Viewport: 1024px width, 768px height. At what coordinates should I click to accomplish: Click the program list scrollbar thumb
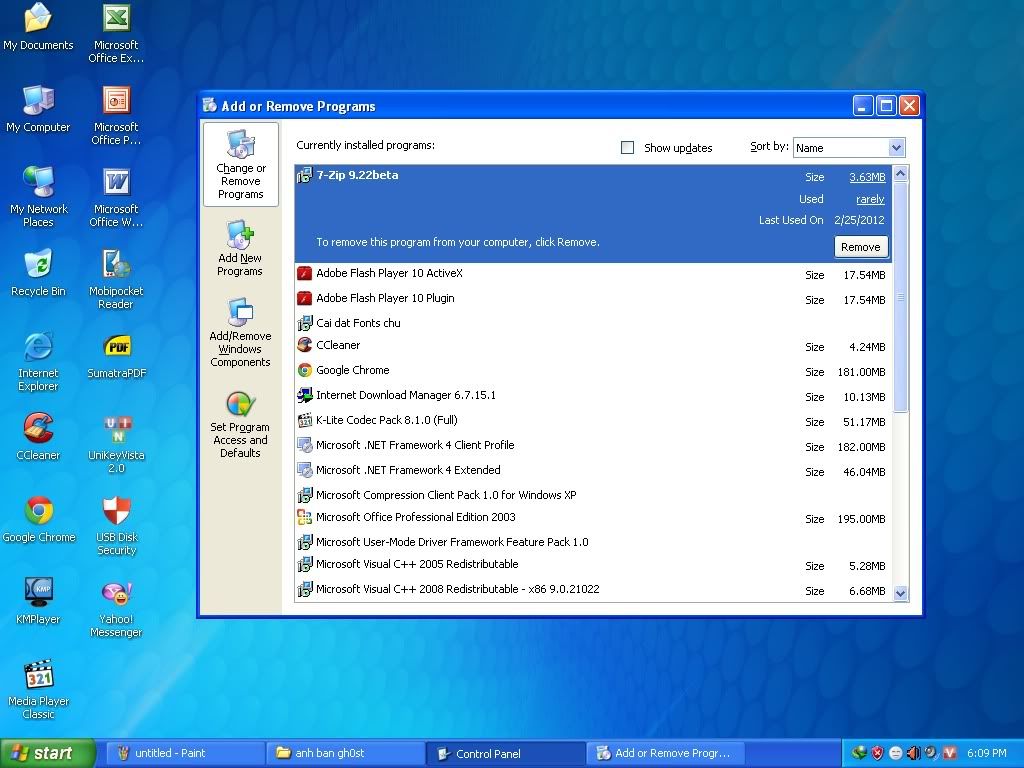pyautogui.click(x=901, y=297)
